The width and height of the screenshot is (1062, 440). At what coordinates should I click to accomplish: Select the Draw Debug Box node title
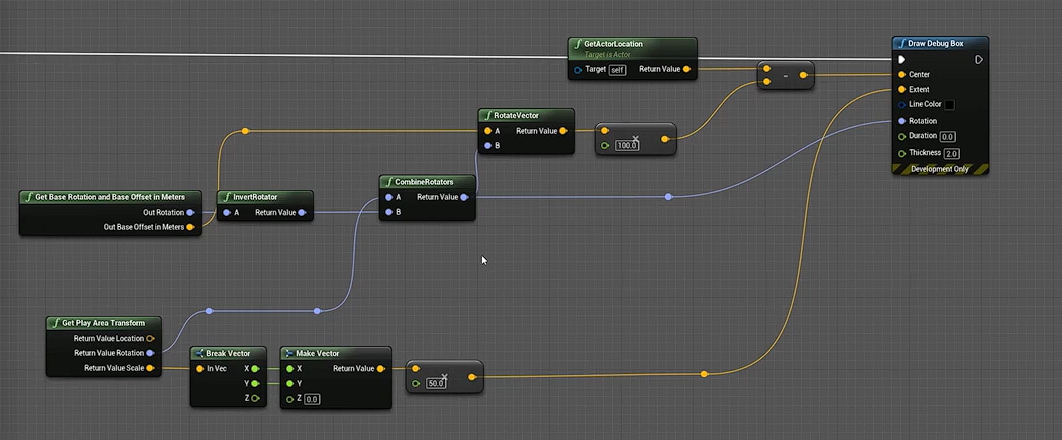pos(935,43)
